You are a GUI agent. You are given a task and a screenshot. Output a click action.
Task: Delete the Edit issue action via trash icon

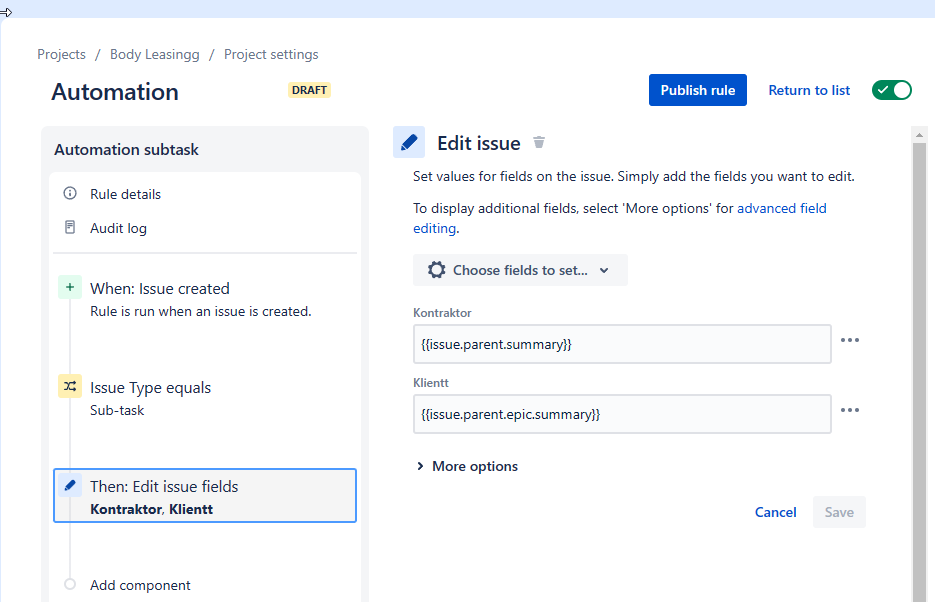click(x=538, y=142)
